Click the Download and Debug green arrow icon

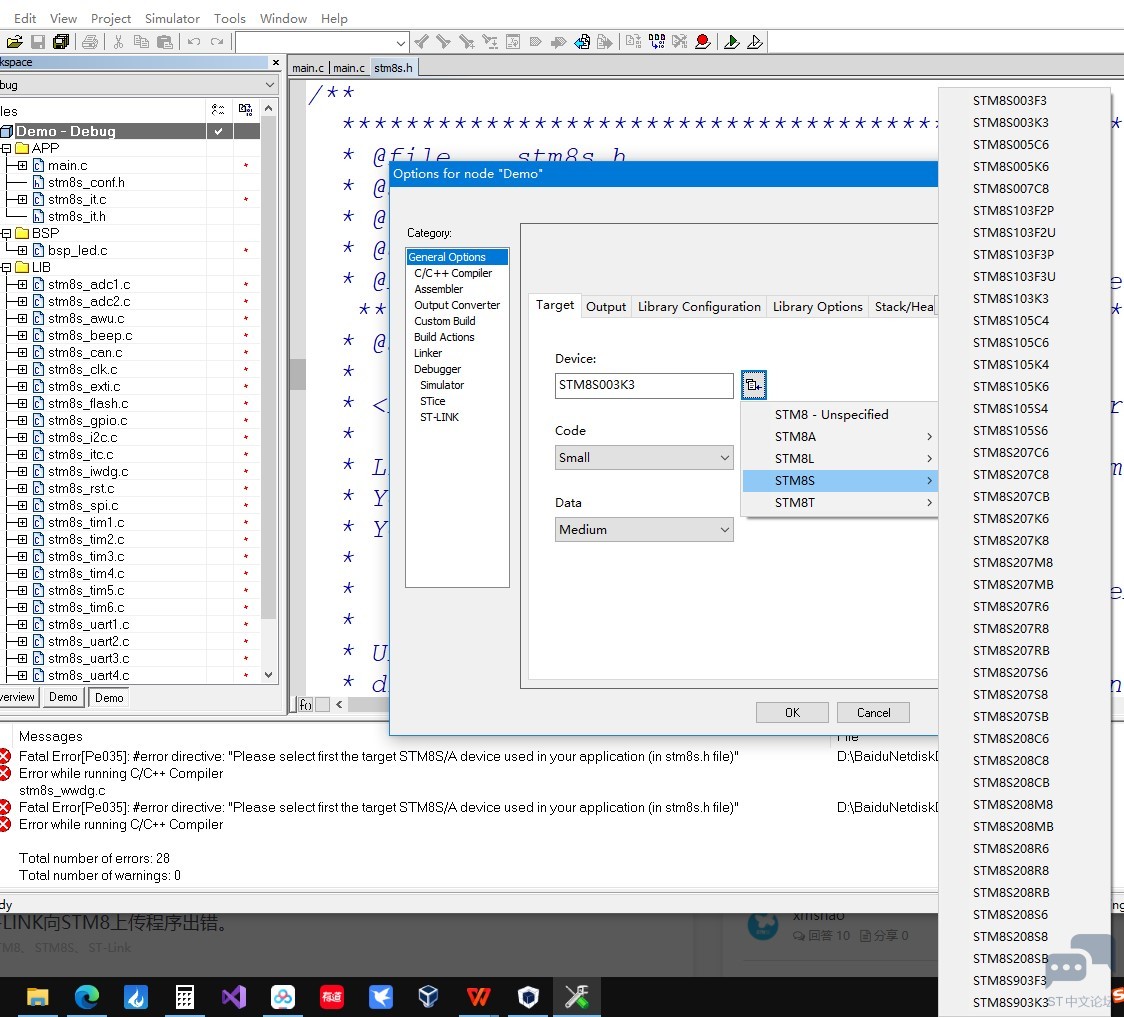click(732, 42)
